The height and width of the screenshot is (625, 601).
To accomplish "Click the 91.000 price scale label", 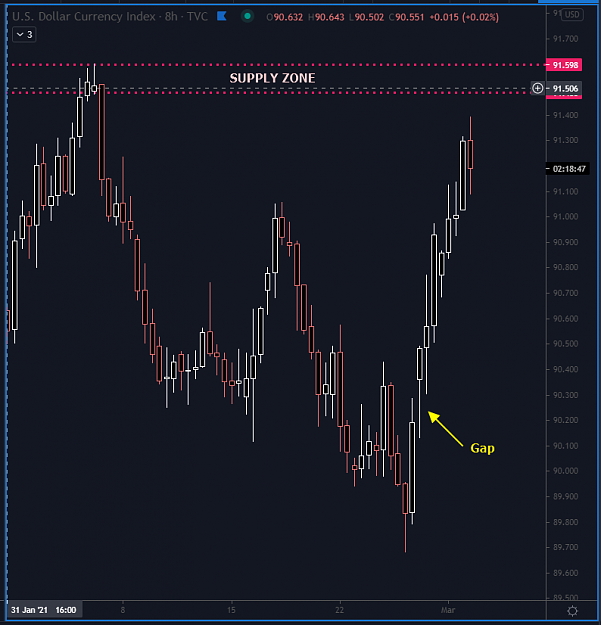I will [x=566, y=216].
